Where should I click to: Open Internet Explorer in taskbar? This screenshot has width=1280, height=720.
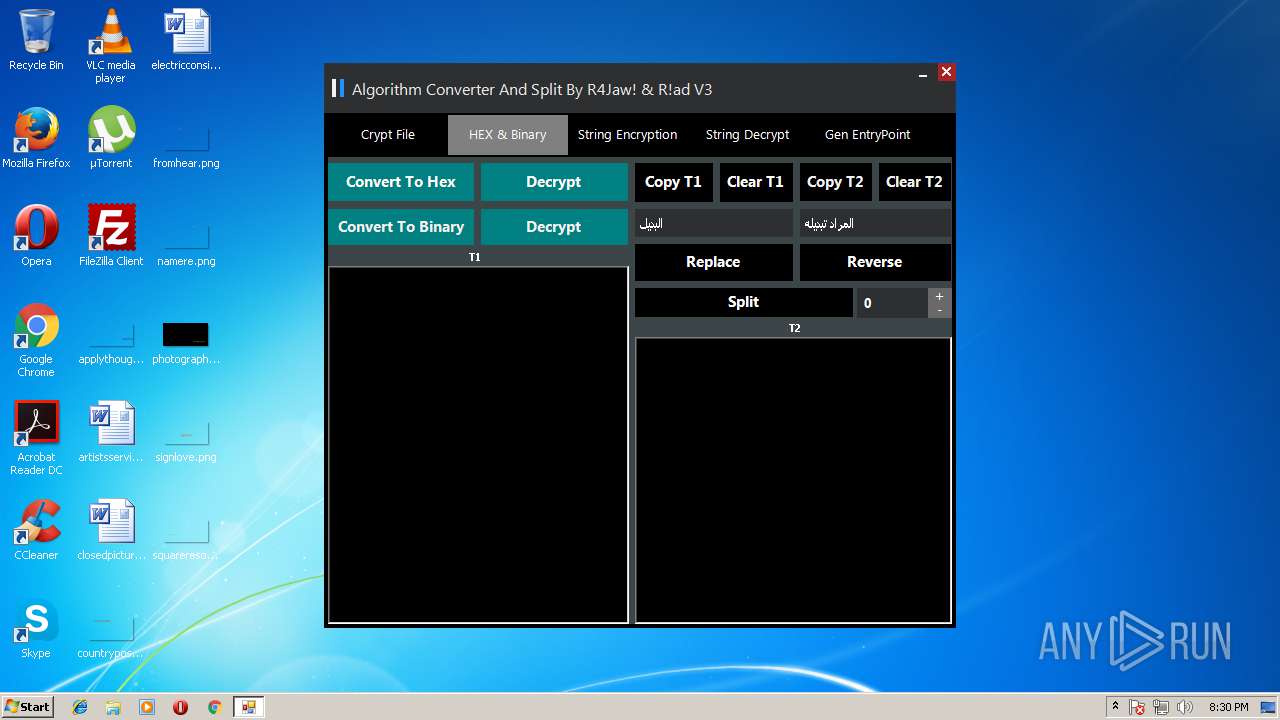(x=80, y=707)
